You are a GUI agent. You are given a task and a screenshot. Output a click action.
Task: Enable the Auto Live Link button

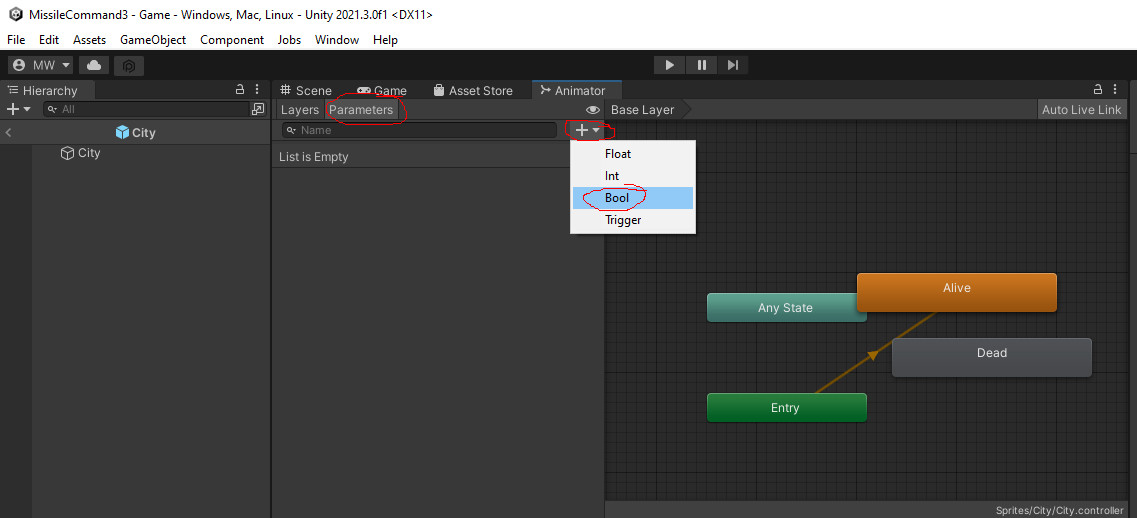pyautogui.click(x=1081, y=110)
